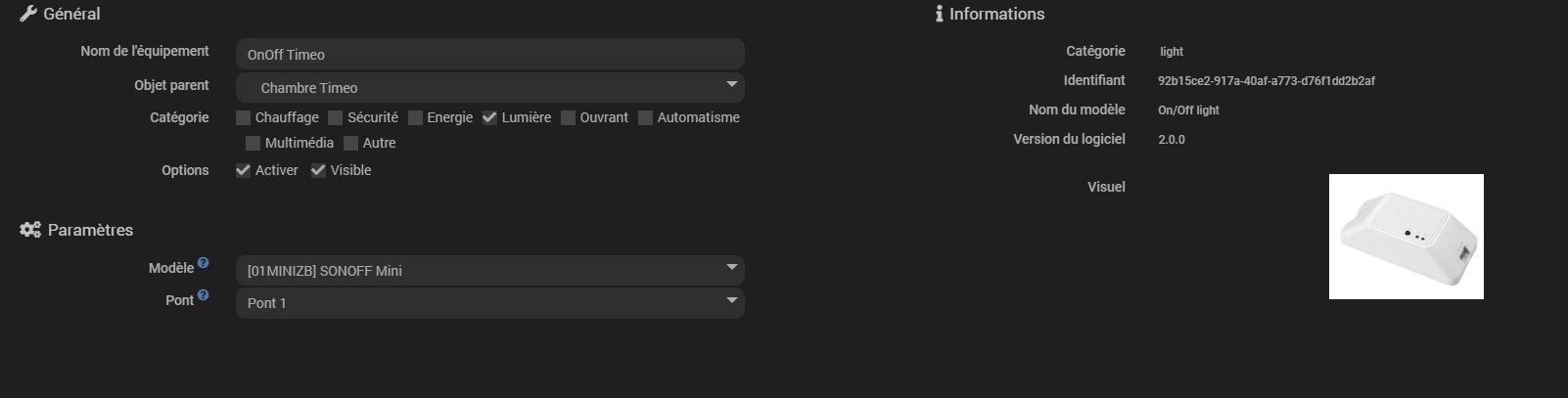Click the info icon beside Informations
Image resolution: width=1568 pixels, height=398 pixels.
pos(940,14)
